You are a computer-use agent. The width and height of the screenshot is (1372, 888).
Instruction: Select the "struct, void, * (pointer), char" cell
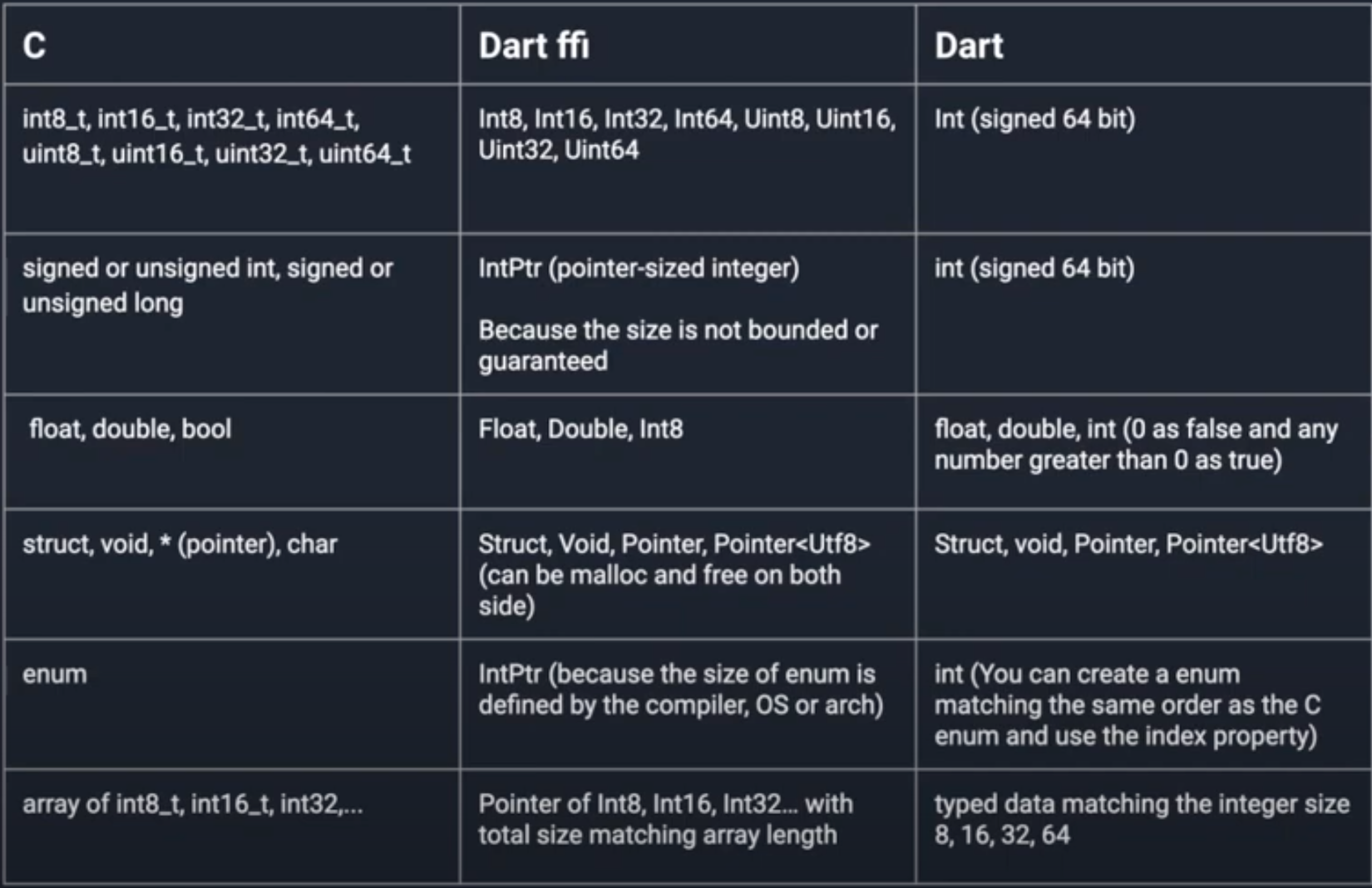(x=180, y=544)
